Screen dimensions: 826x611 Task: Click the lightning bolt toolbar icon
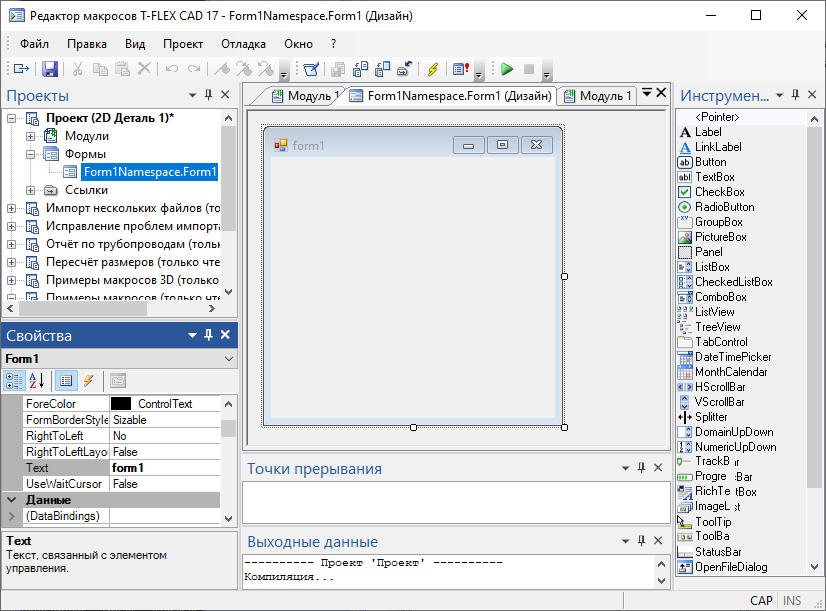tap(432, 69)
